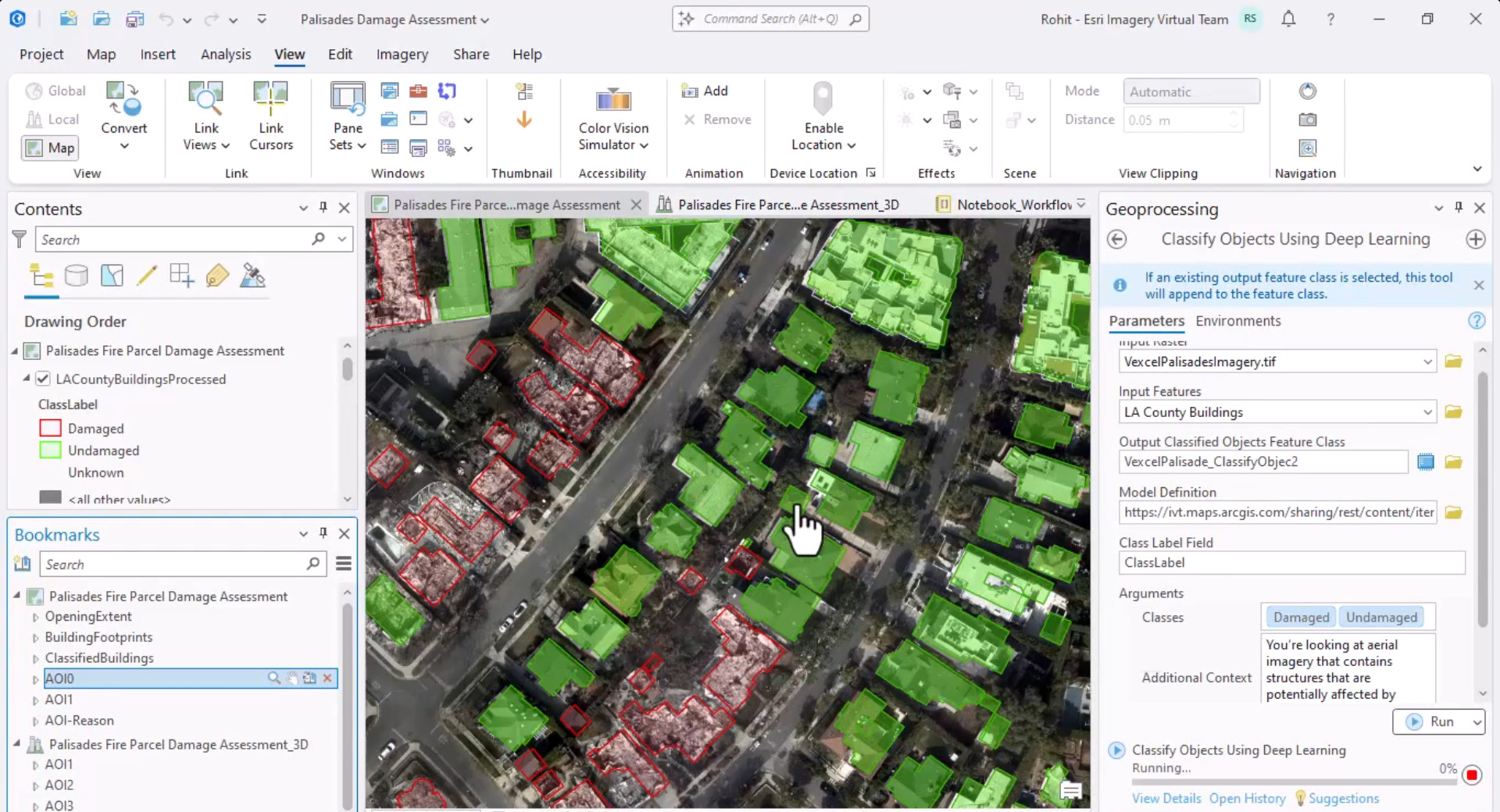This screenshot has width=1500, height=812.
Task: Open the Color Vision Simulator tool
Action: click(612, 117)
